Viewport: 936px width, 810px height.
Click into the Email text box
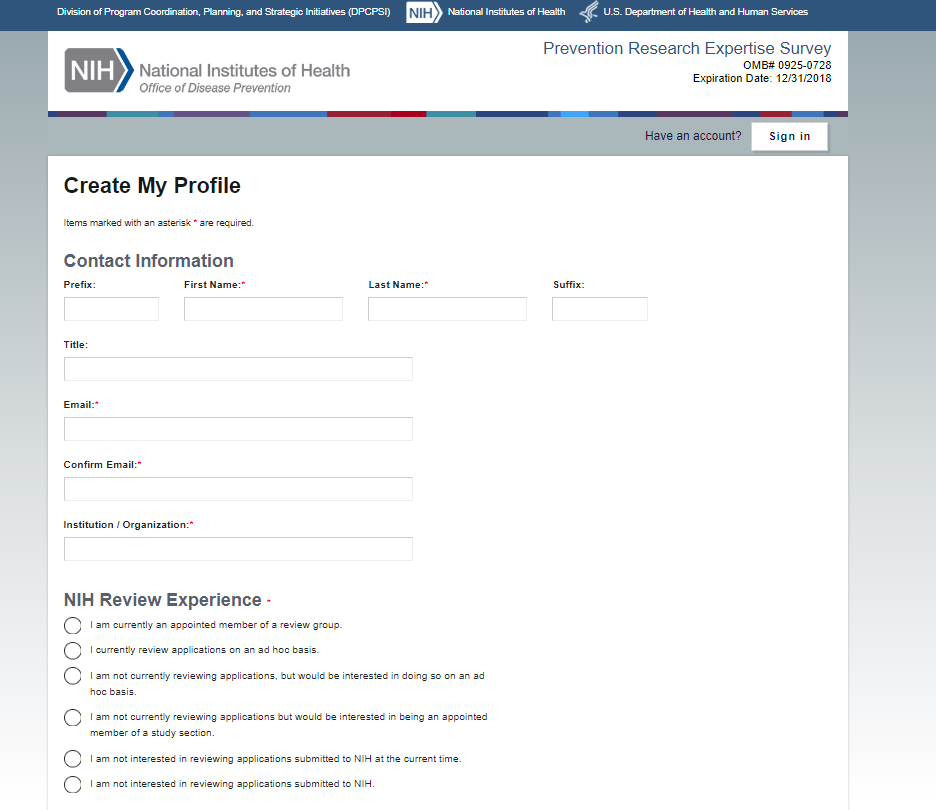pos(238,429)
